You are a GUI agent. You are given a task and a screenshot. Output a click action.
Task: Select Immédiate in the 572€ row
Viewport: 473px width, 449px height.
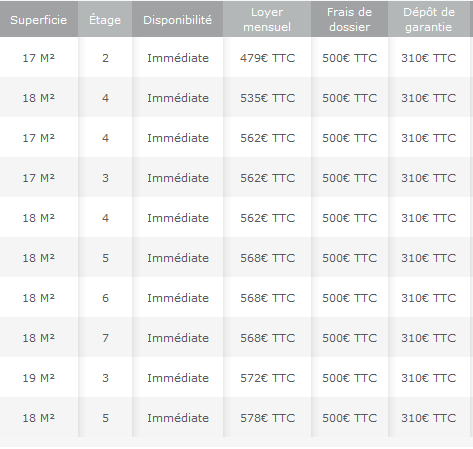(x=178, y=378)
